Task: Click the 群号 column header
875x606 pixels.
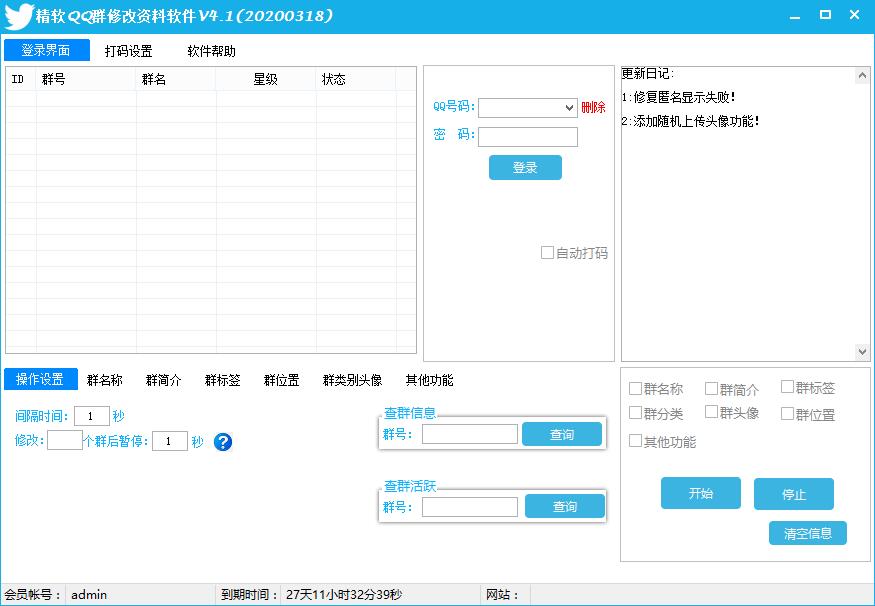Action: [86, 79]
